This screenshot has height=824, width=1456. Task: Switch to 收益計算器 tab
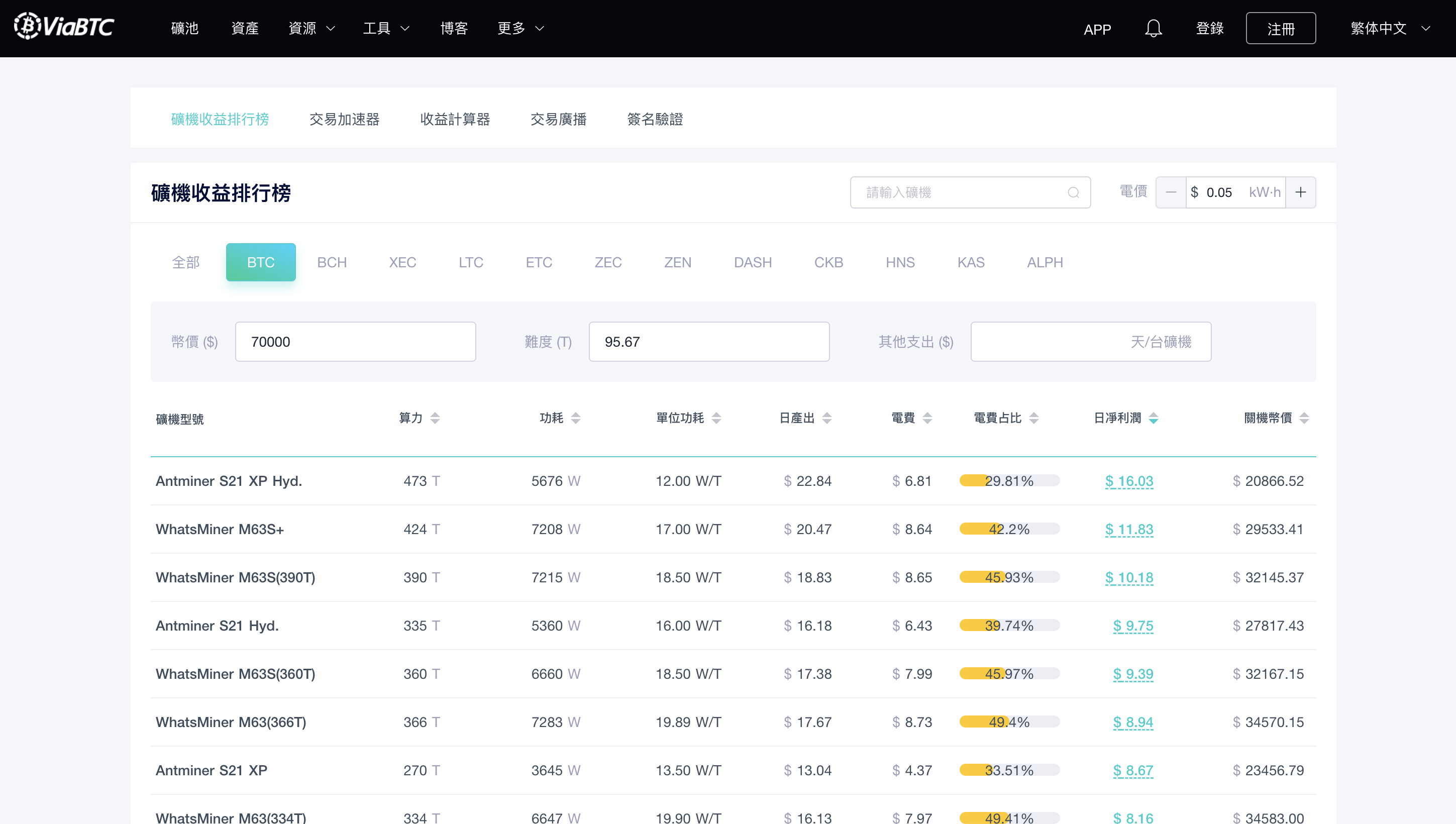point(455,120)
